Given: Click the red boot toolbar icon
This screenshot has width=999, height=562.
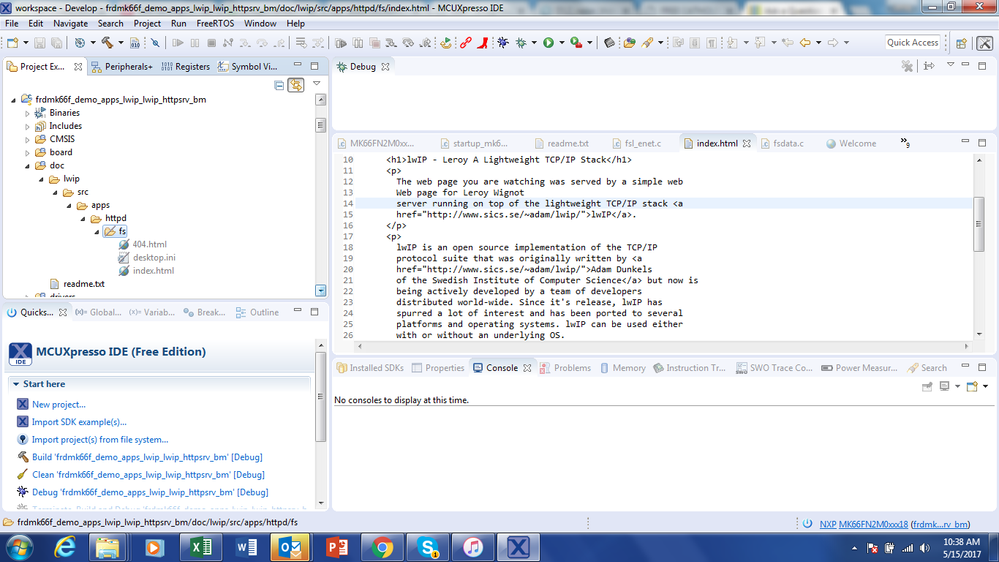Looking at the screenshot, I should pyautogui.click(x=483, y=43).
